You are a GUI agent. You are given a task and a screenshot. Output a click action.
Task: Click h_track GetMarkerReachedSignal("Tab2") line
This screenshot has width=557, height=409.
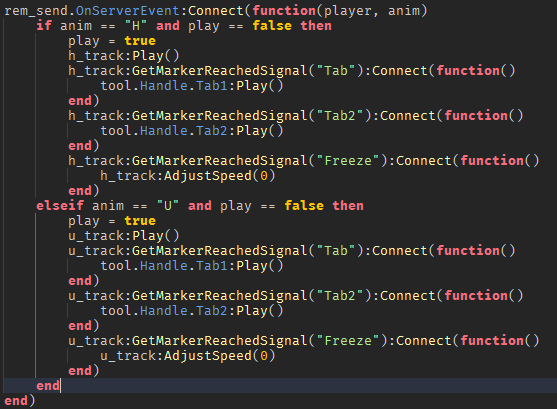pyautogui.click(x=296, y=116)
